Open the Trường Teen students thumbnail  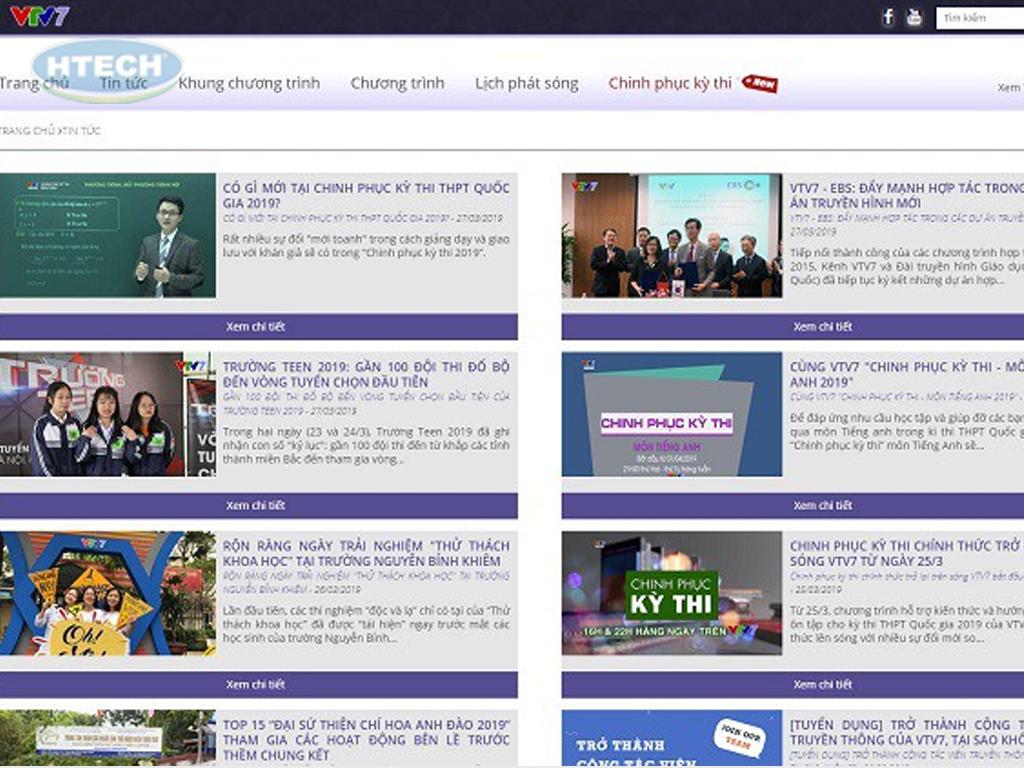[x=108, y=414]
